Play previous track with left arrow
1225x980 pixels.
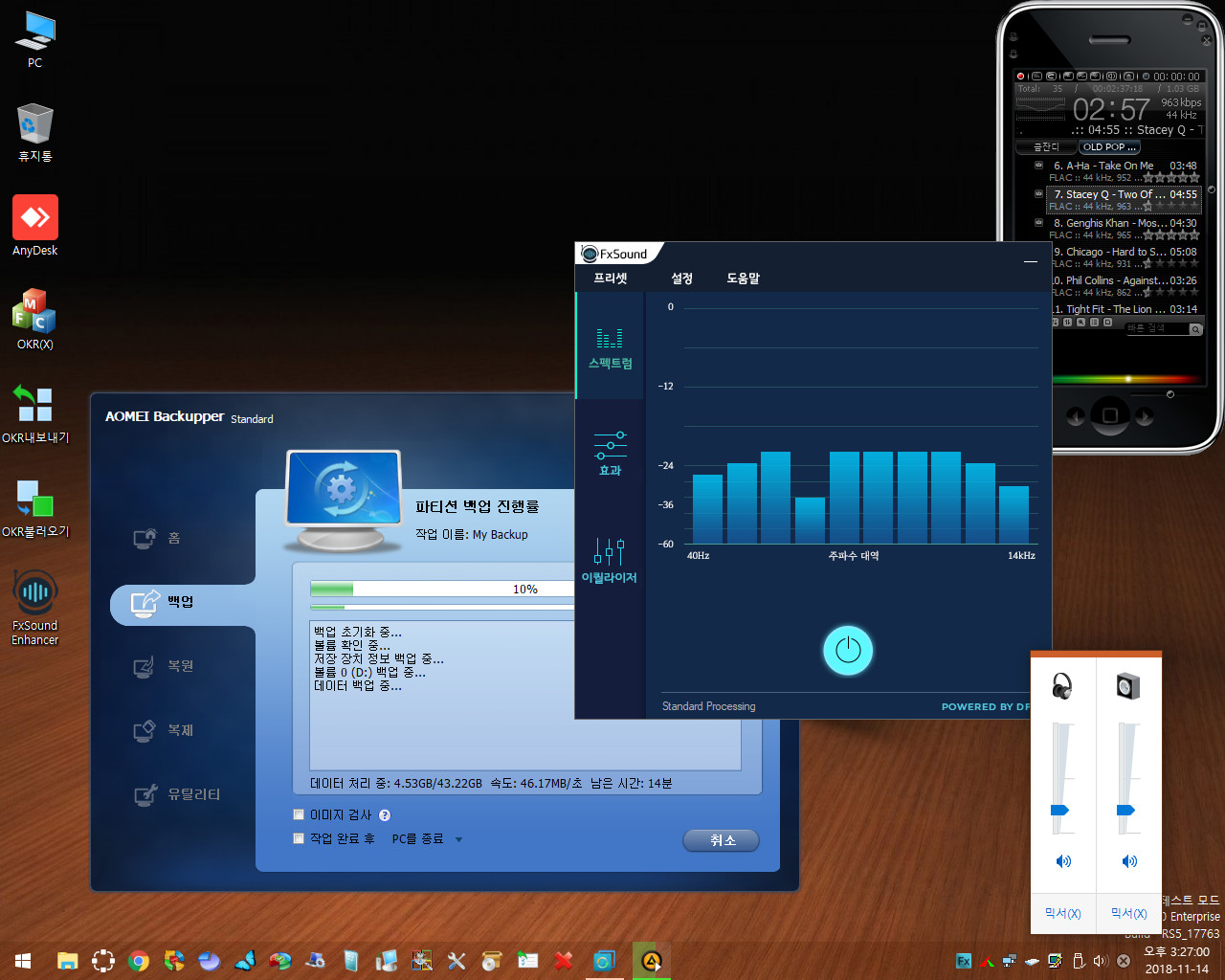[1076, 416]
